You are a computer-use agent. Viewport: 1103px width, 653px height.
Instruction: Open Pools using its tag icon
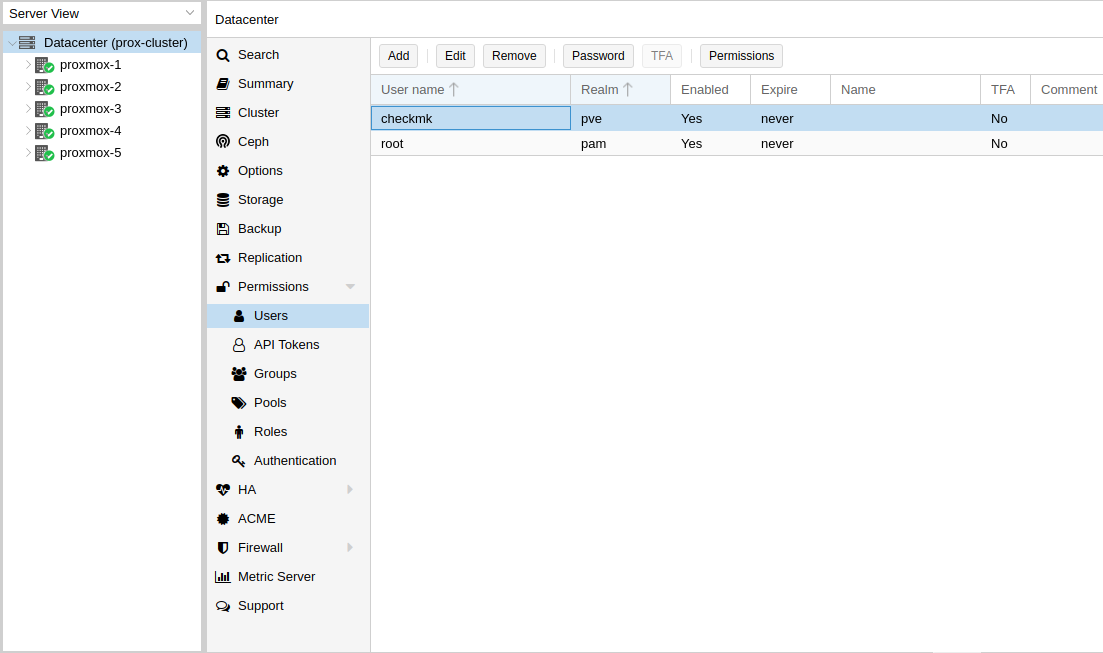point(238,402)
